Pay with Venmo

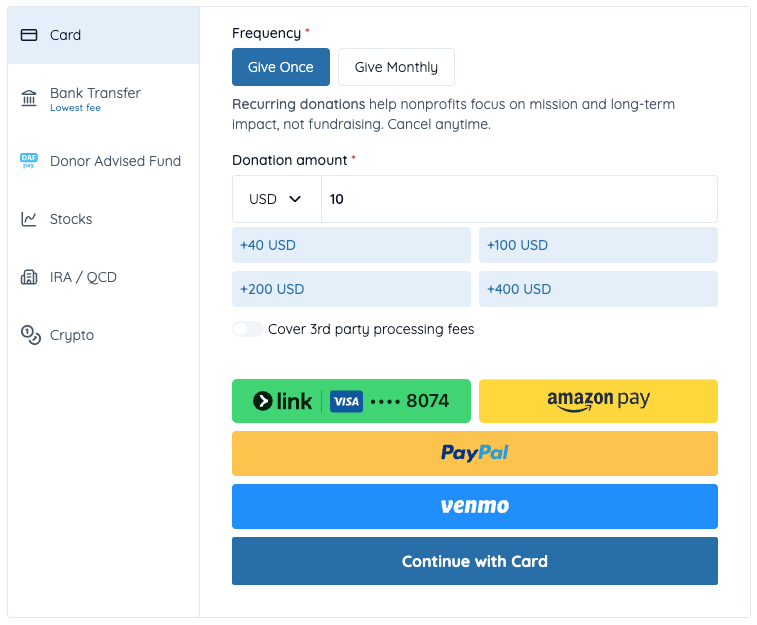(x=475, y=506)
